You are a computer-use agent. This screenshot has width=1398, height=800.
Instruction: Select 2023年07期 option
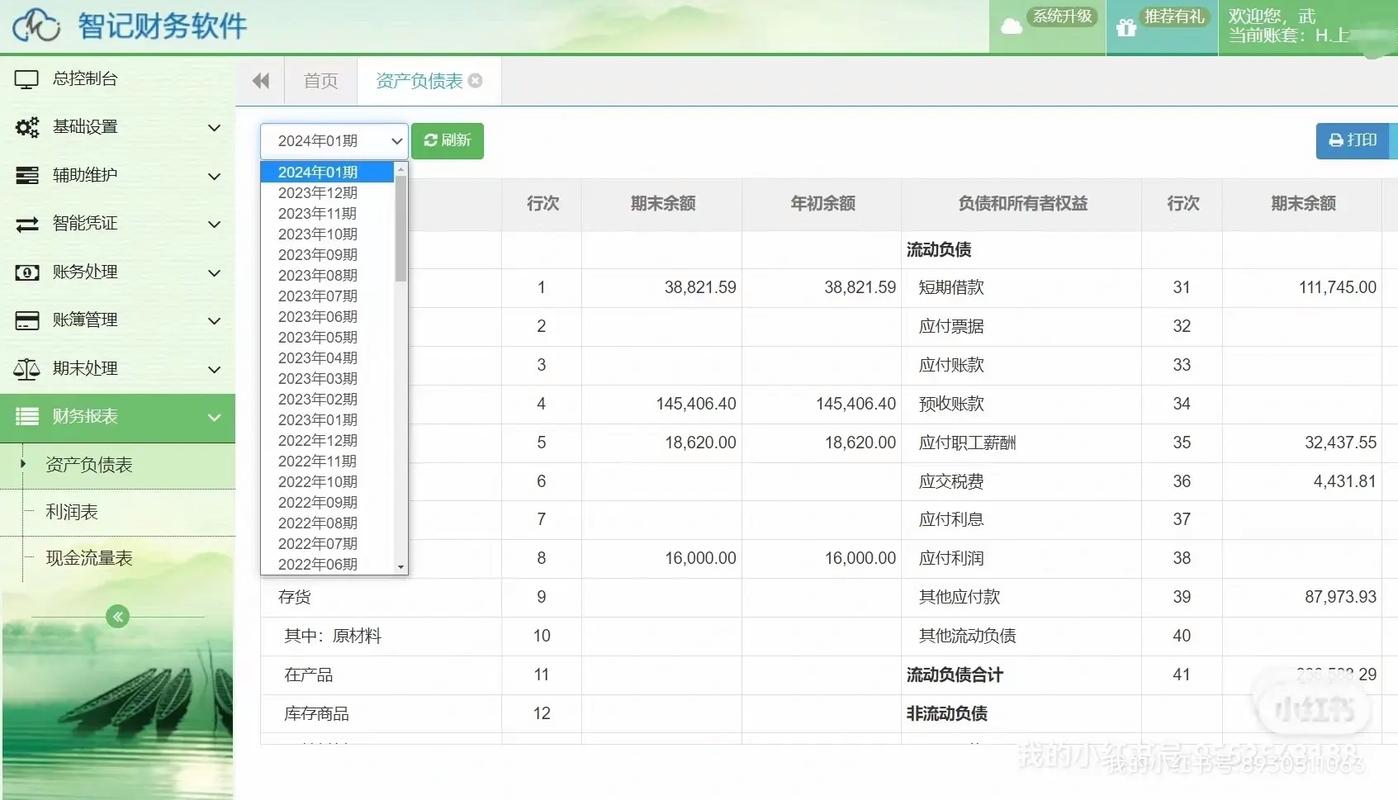pos(327,296)
